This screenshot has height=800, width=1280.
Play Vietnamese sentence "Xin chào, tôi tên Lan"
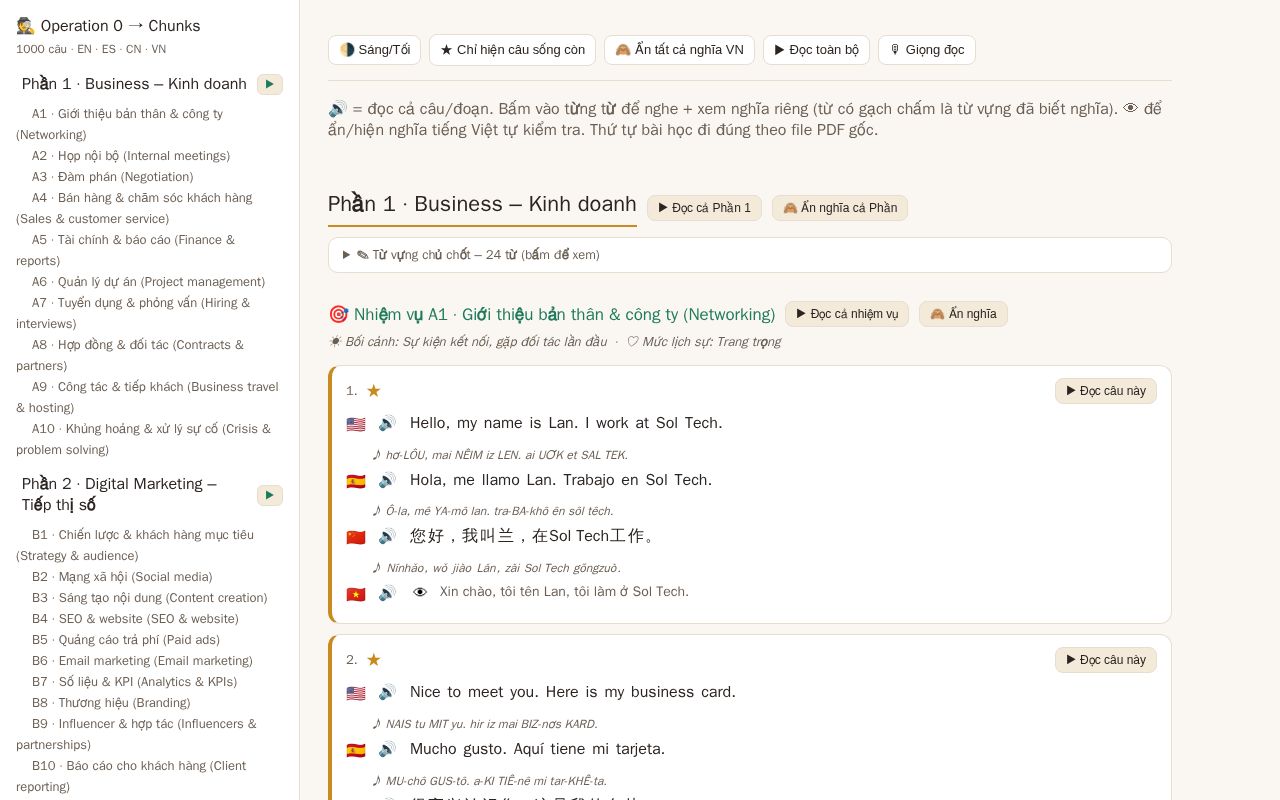click(x=387, y=593)
